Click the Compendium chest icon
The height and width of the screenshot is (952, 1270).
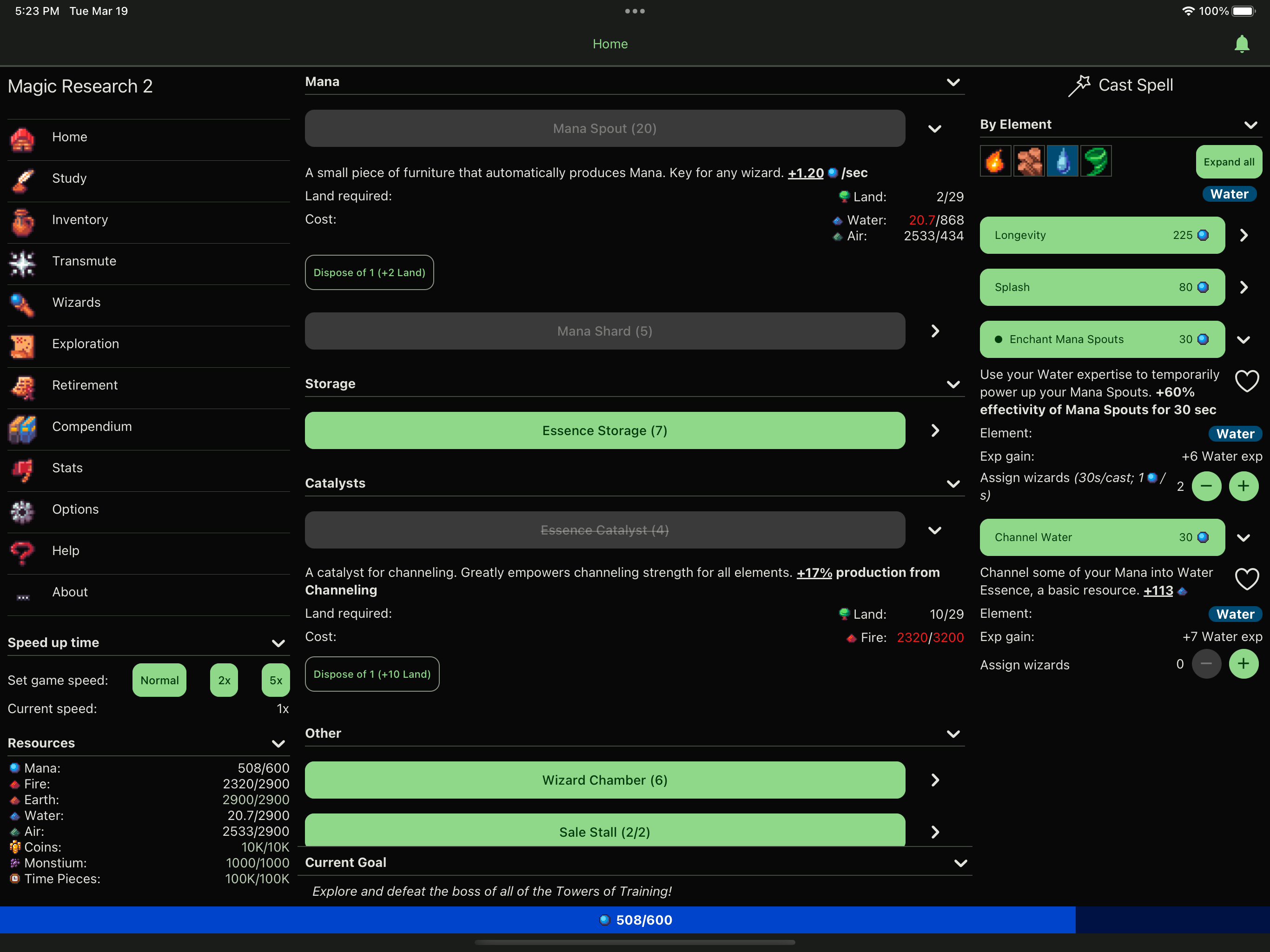point(22,429)
